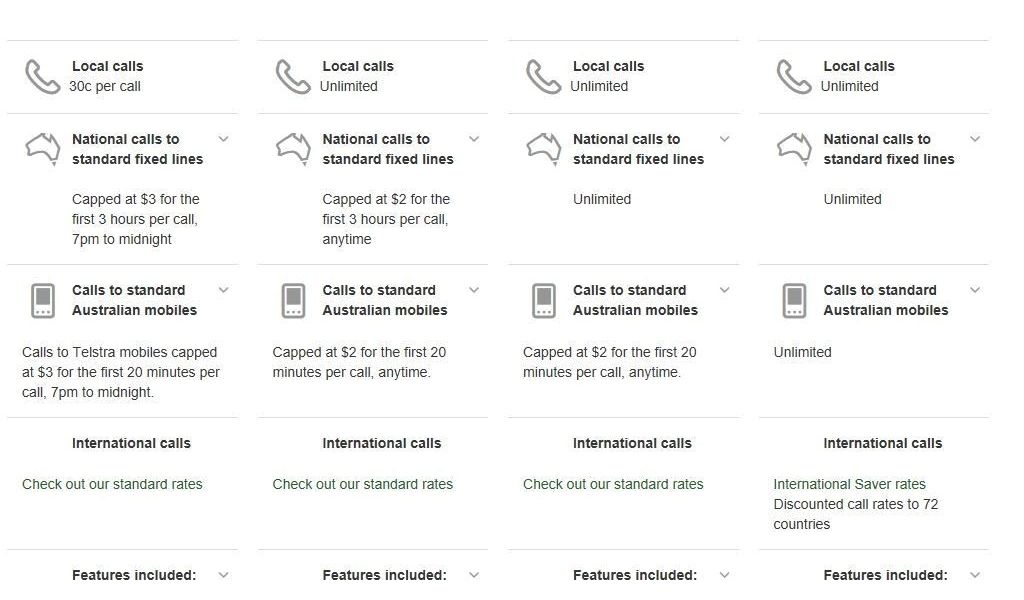Click the mobile icon in the fourth plan column
The image size is (1024, 600).
pyautogui.click(x=794, y=300)
